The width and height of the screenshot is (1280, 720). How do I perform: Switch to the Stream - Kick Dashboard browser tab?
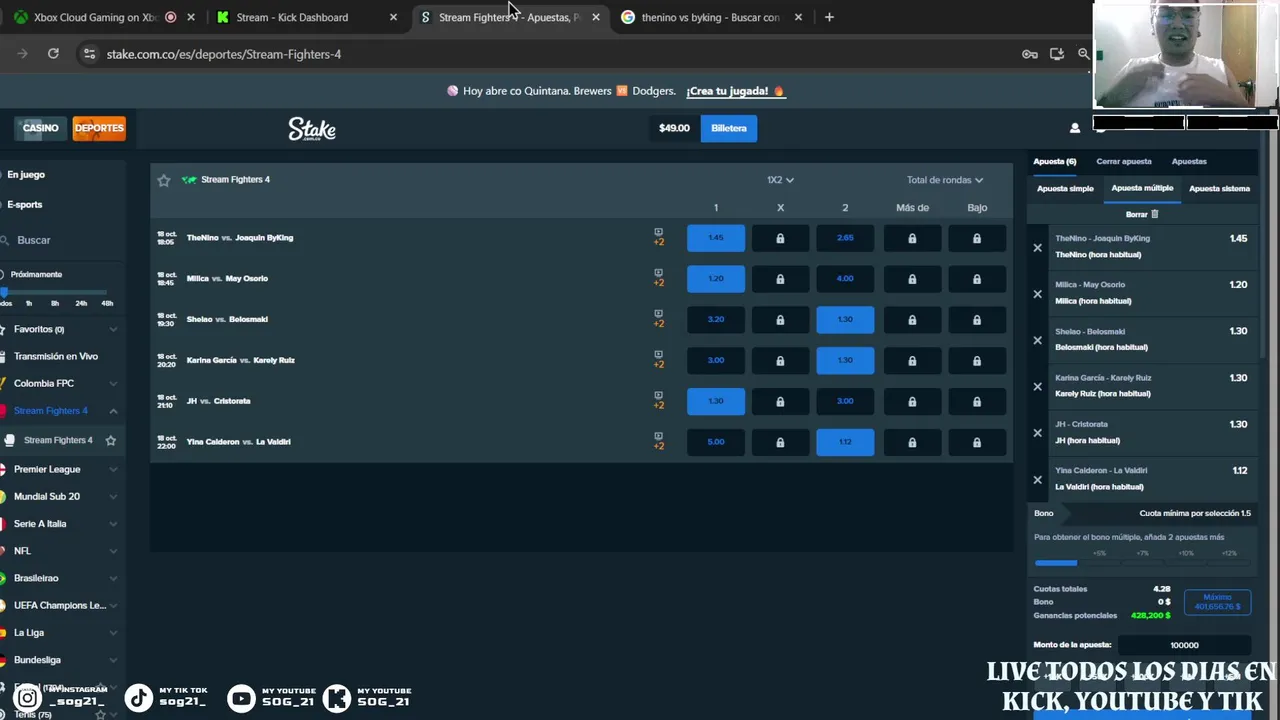click(x=305, y=17)
